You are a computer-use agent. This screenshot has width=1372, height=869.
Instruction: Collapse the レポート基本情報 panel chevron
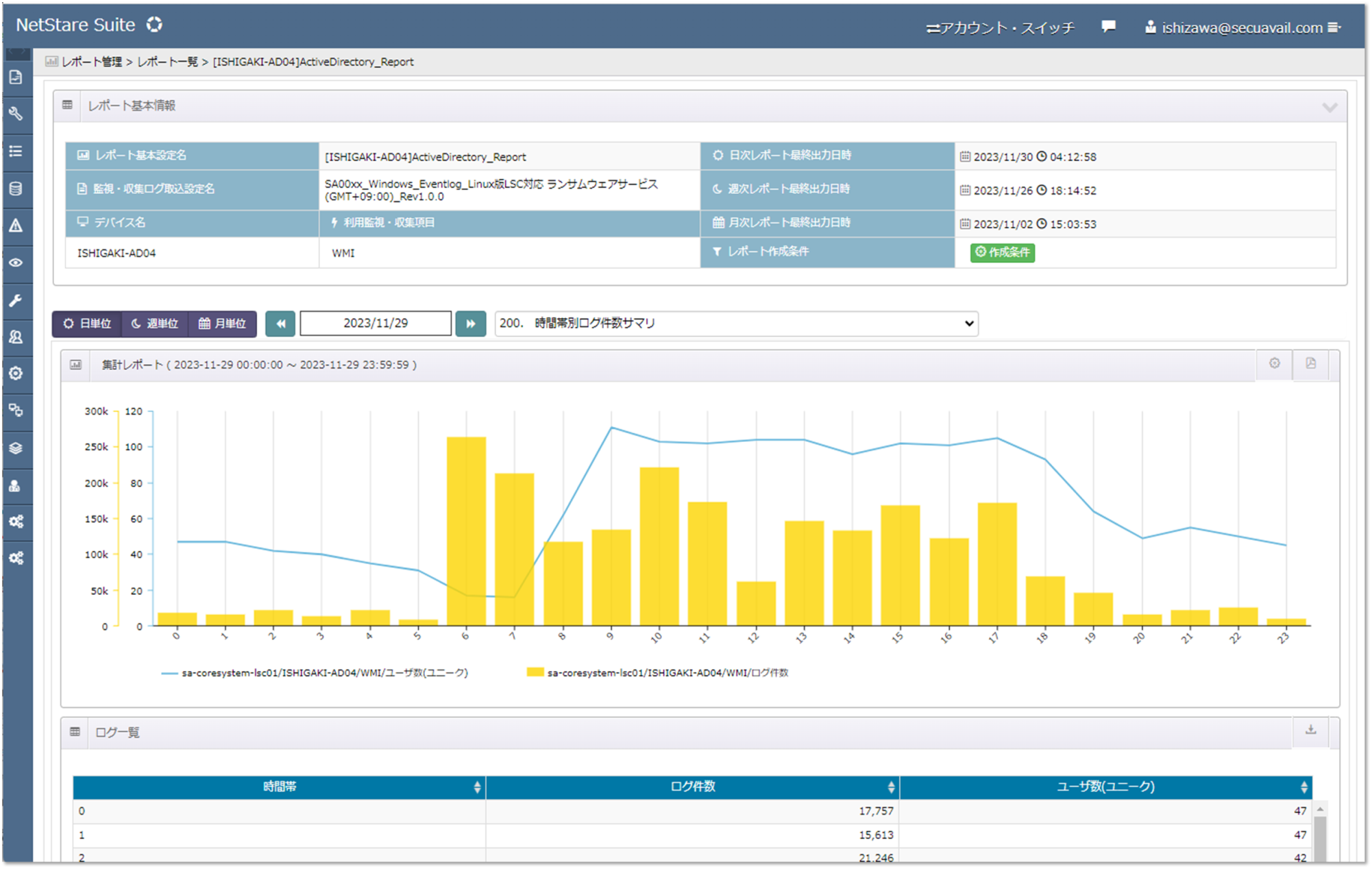[x=1330, y=107]
